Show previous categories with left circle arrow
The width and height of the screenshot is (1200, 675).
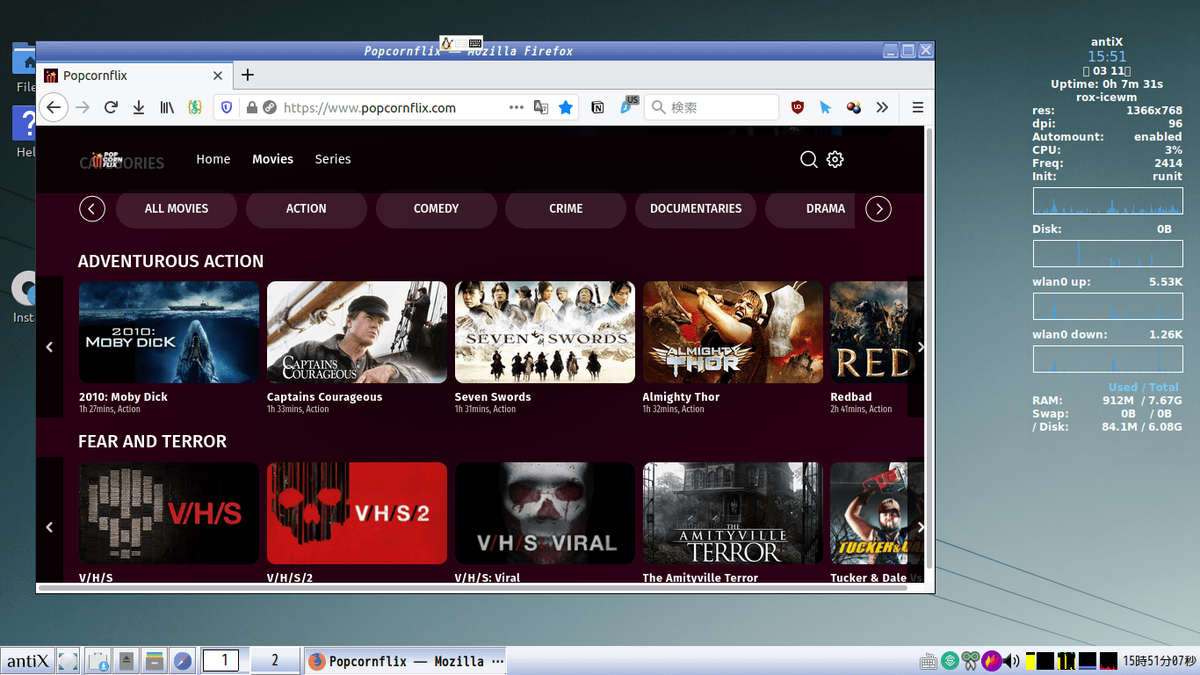pyautogui.click(x=91, y=209)
